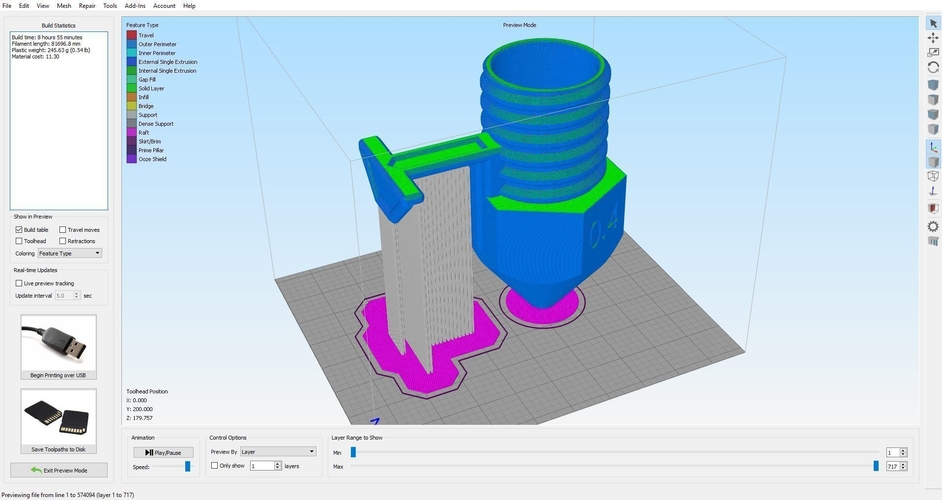Click the Max layer stepper arrows
The height and width of the screenshot is (500, 942).
click(x=903, y=466)
